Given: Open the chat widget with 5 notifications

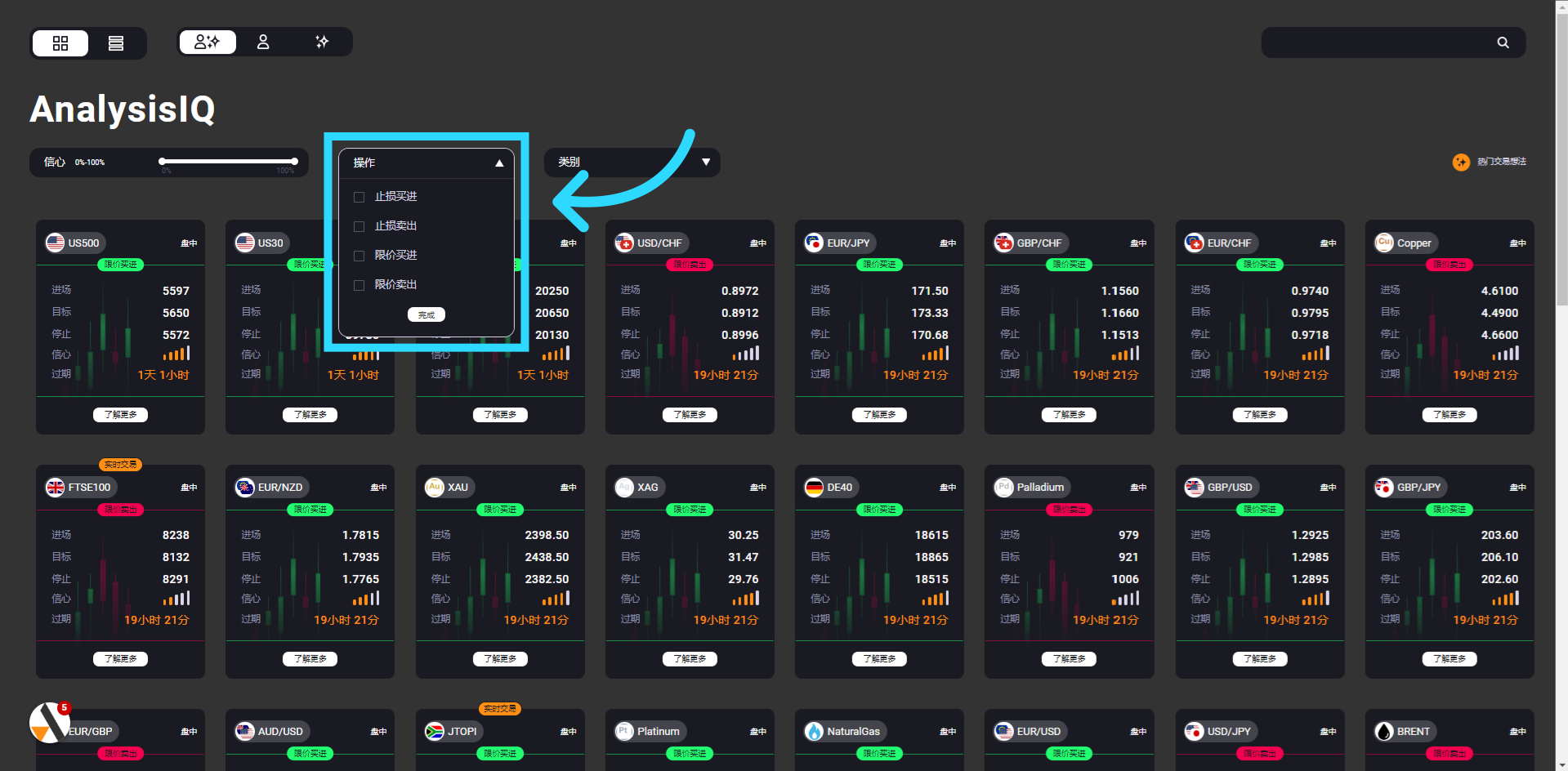Looking at the screenshot, I should [49, 722].
